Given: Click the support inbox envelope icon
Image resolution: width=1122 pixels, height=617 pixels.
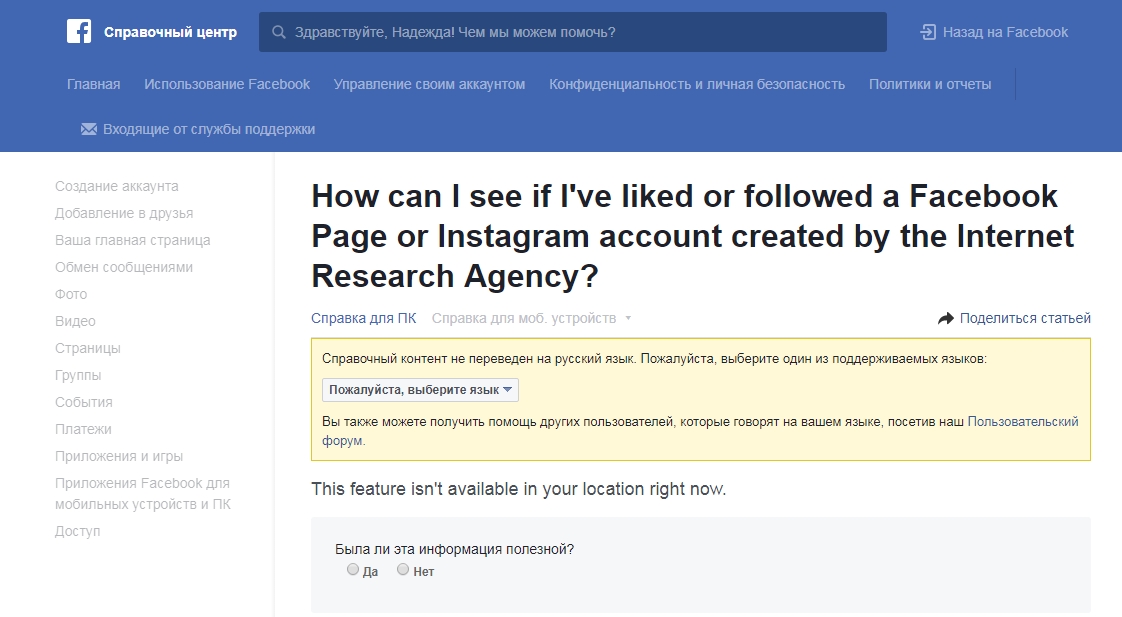Looking at the screenshot, I should tap(89, 129).
